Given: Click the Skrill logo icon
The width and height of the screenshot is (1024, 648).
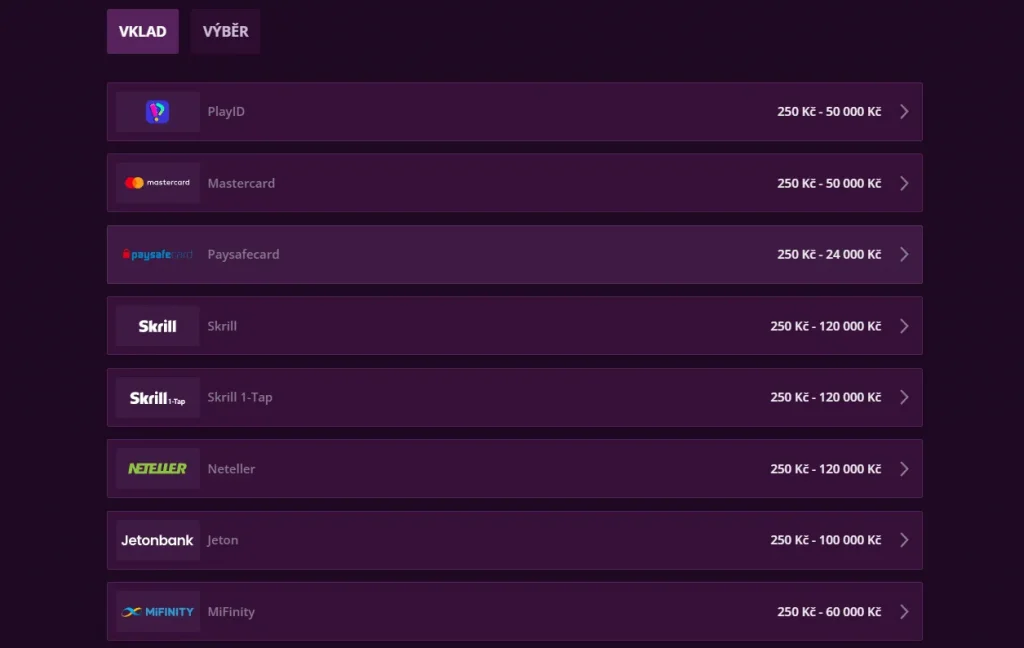Looking at the screenshot, I should (x=157, y=326).
